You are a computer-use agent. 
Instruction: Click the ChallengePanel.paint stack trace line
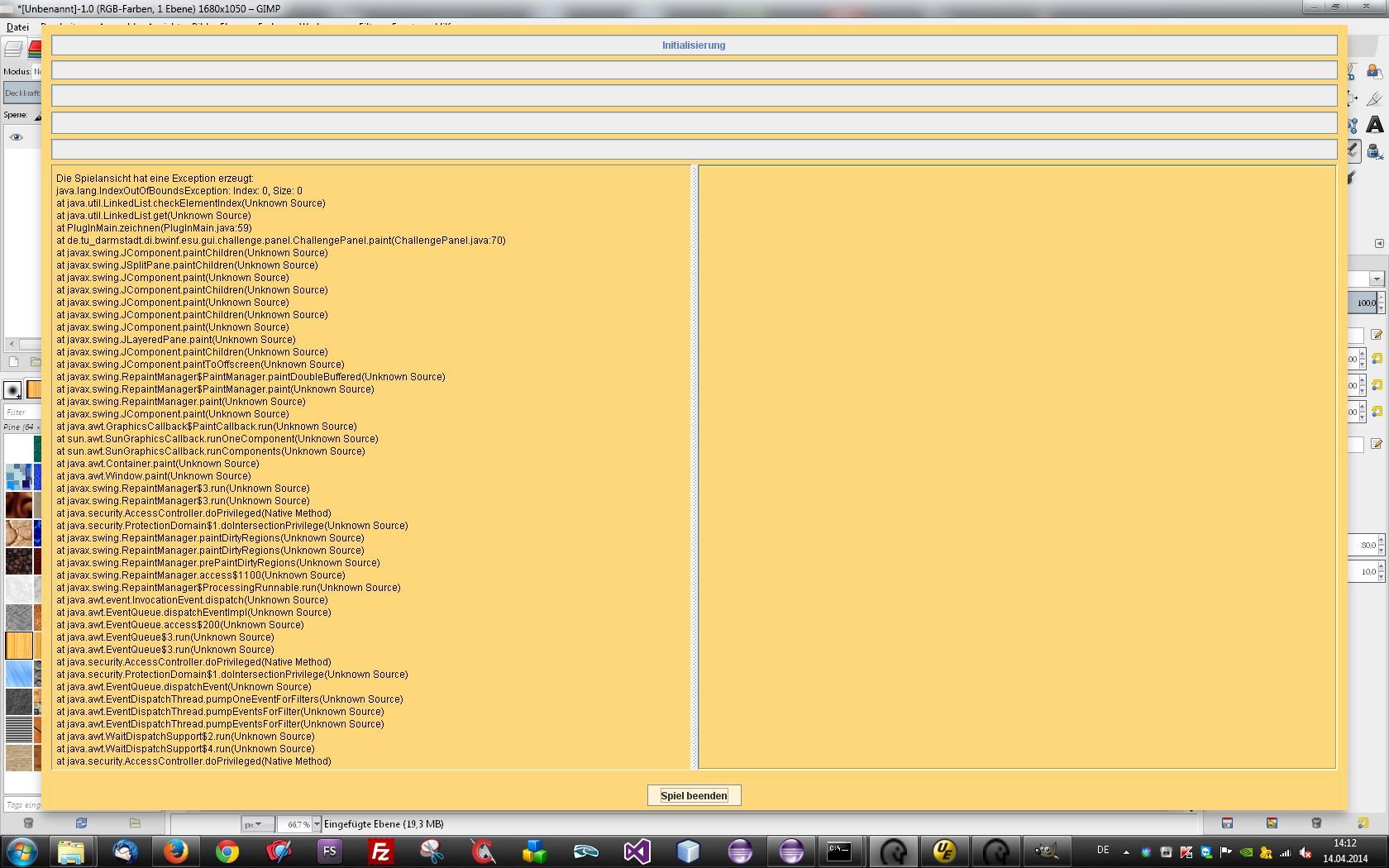point(281,241)
